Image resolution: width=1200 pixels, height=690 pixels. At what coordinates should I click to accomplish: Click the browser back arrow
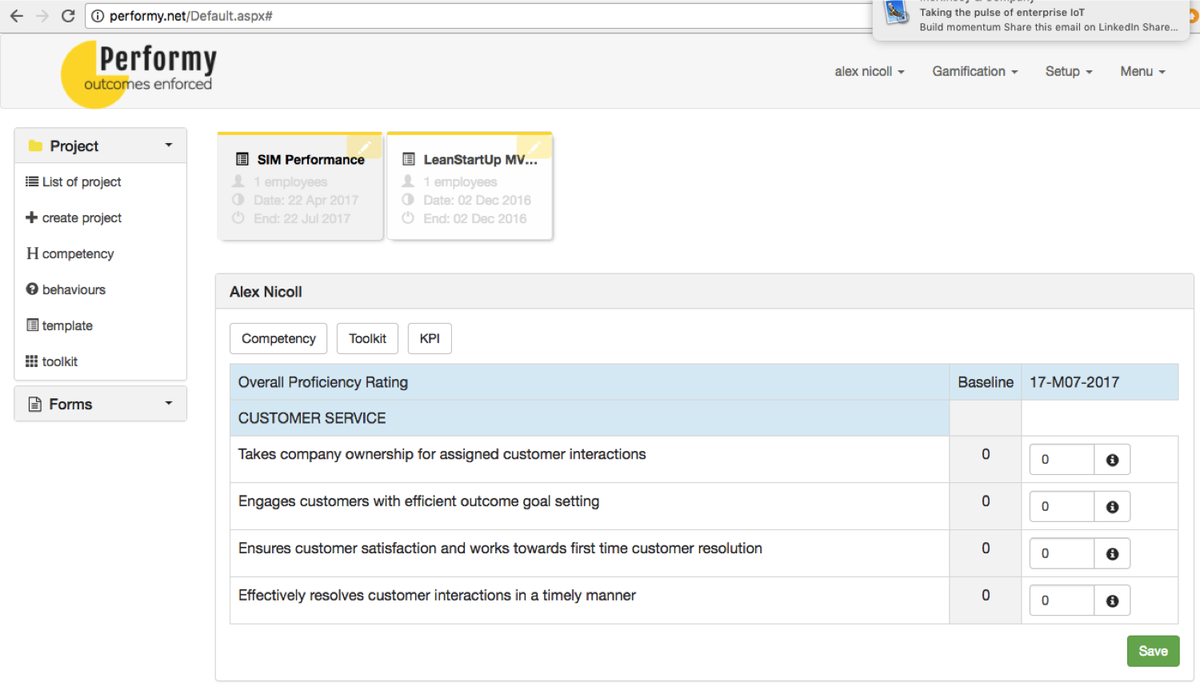16,16
